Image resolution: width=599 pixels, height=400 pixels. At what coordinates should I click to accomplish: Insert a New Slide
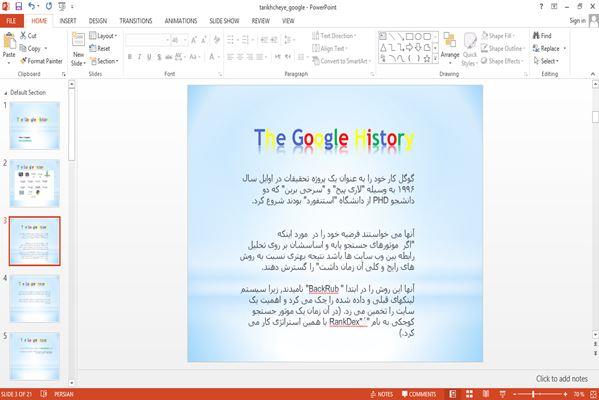78,50
